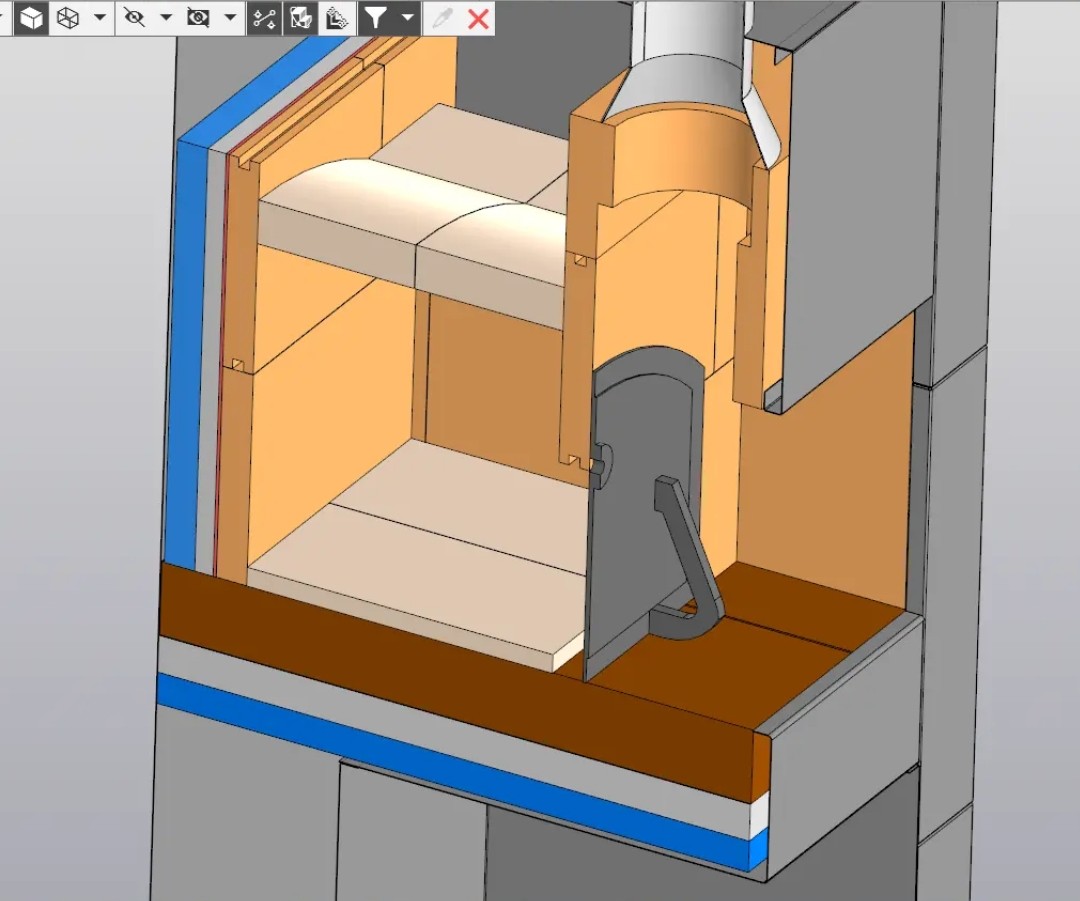Open dropdown beside the framed eye icon

pos(231,18)
